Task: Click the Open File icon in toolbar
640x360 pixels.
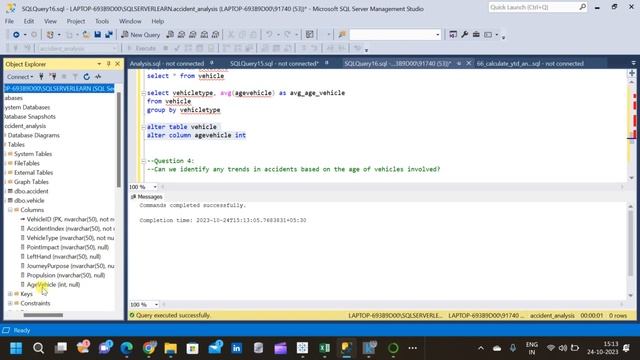Action: pos(86,35)
